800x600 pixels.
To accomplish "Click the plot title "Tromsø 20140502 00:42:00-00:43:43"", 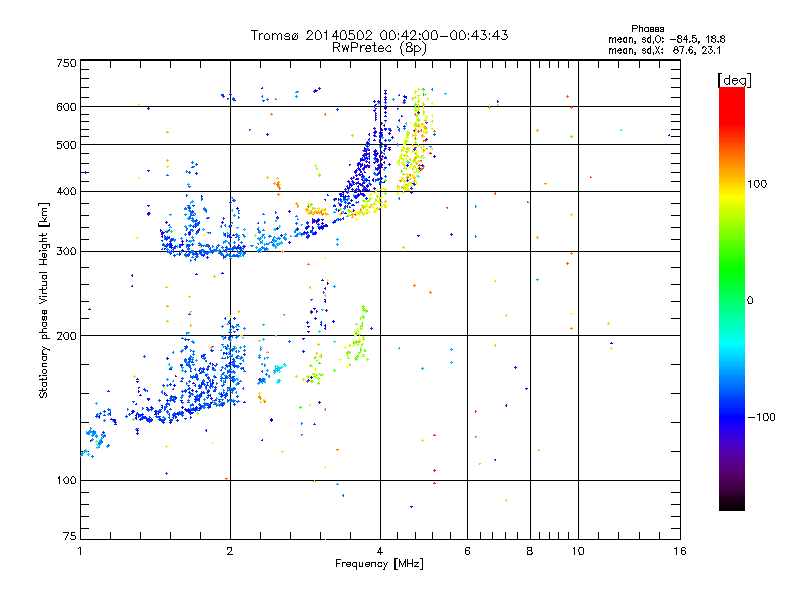I will click(379, 35).
